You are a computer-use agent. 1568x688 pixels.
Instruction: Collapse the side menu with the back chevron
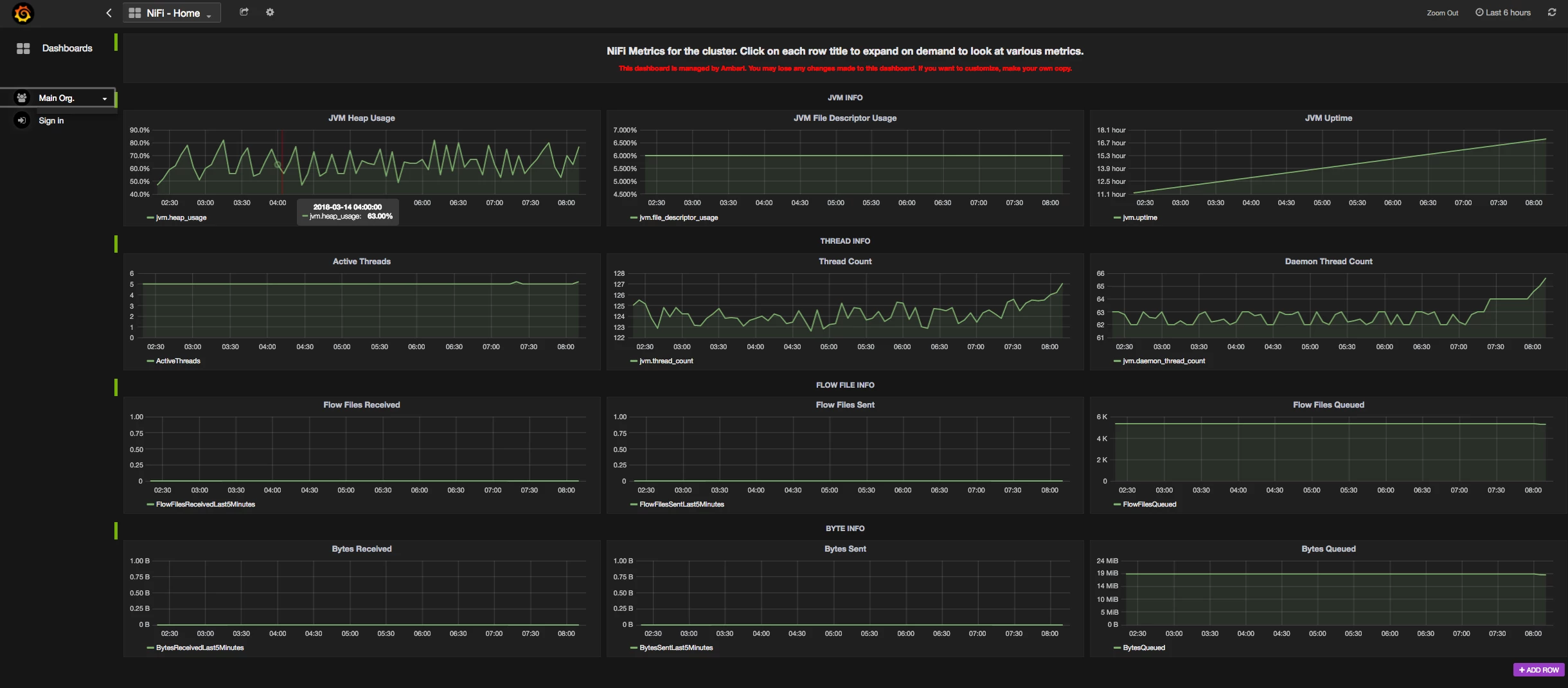point(109,13)
